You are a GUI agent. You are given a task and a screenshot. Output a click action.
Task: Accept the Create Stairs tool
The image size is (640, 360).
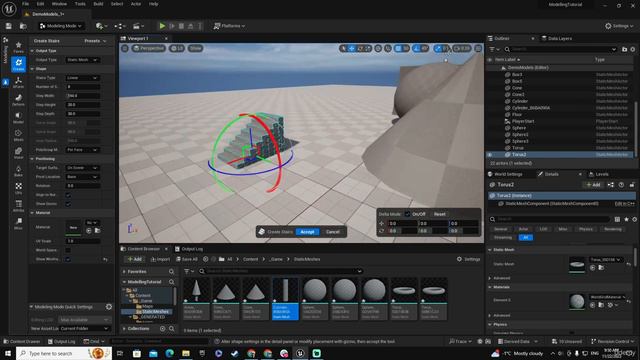click(307, 231)
